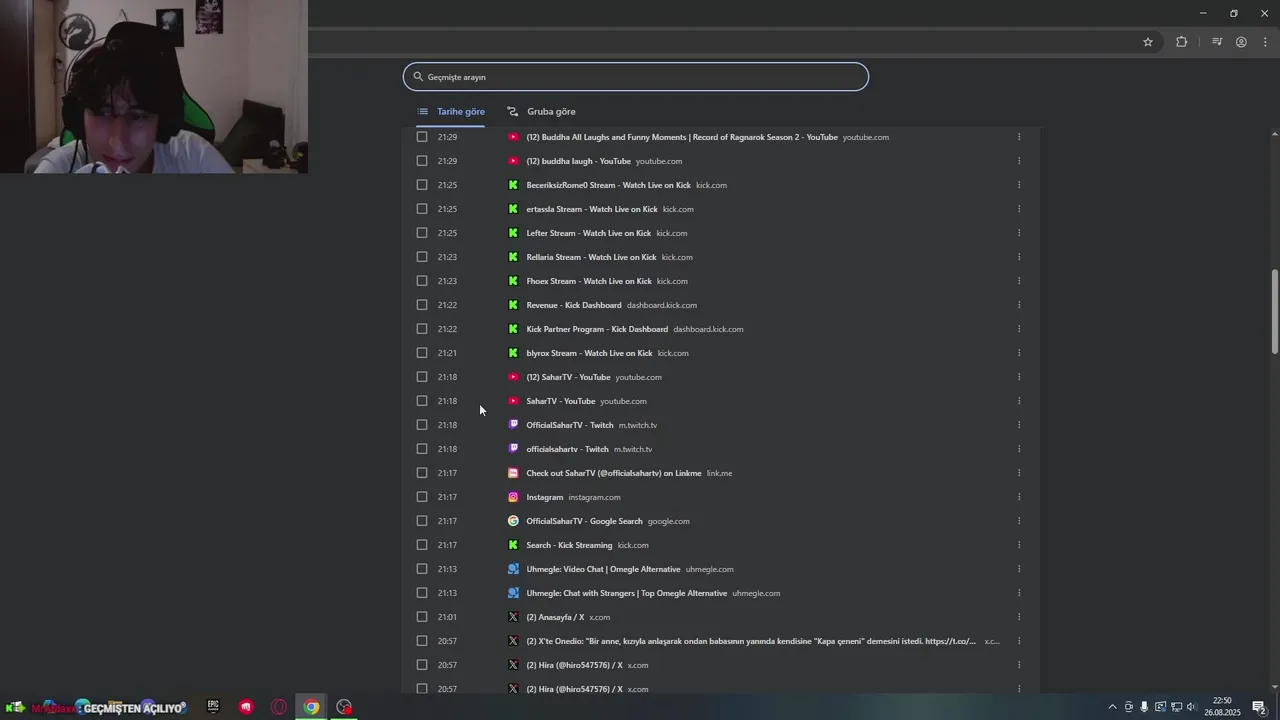1280x720 pixels.
Task: Click the history page vertical scrollbar thumb
Action: [x=1275, y=311]
